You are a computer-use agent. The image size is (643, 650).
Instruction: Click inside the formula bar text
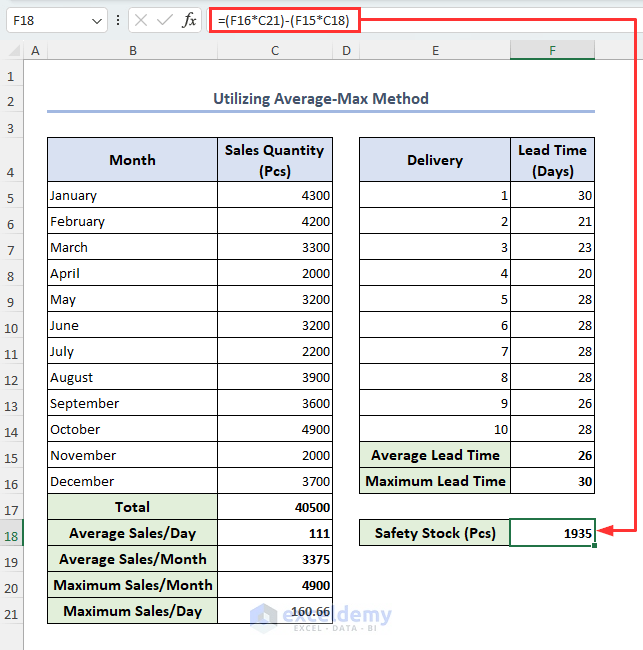point(285,20)
